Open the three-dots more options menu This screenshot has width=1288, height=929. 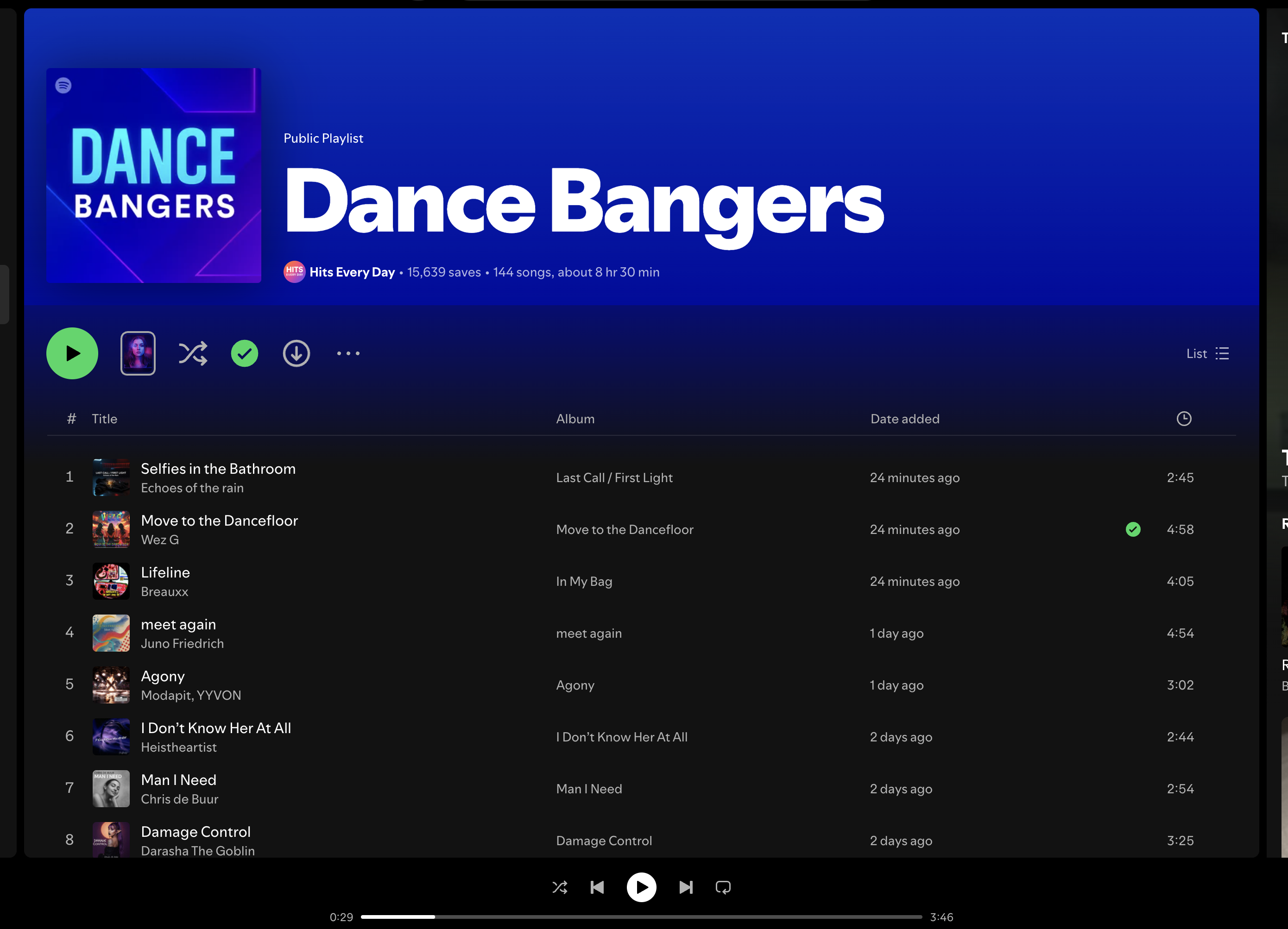pyautogui.click(x=348, y=353)
